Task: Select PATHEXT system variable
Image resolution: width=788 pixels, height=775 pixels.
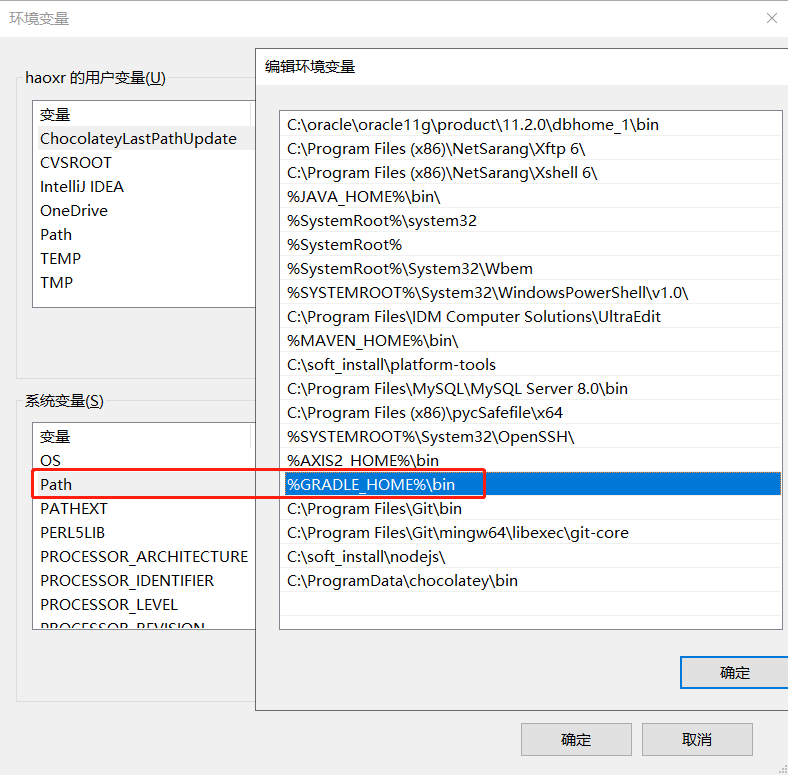Action: (x=144, y=509)
